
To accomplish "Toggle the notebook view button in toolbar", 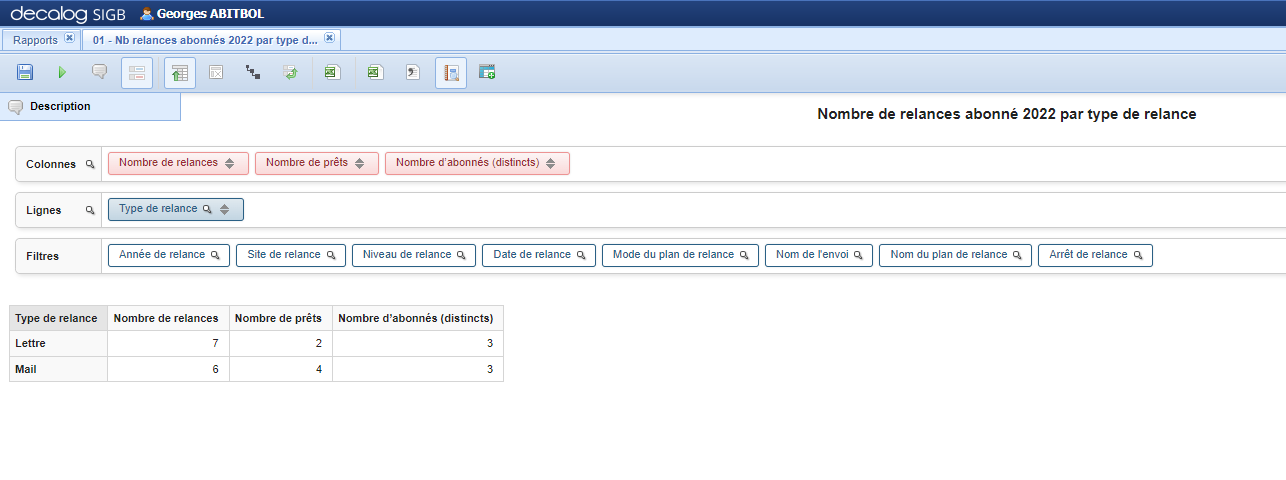I will [450, 73].
